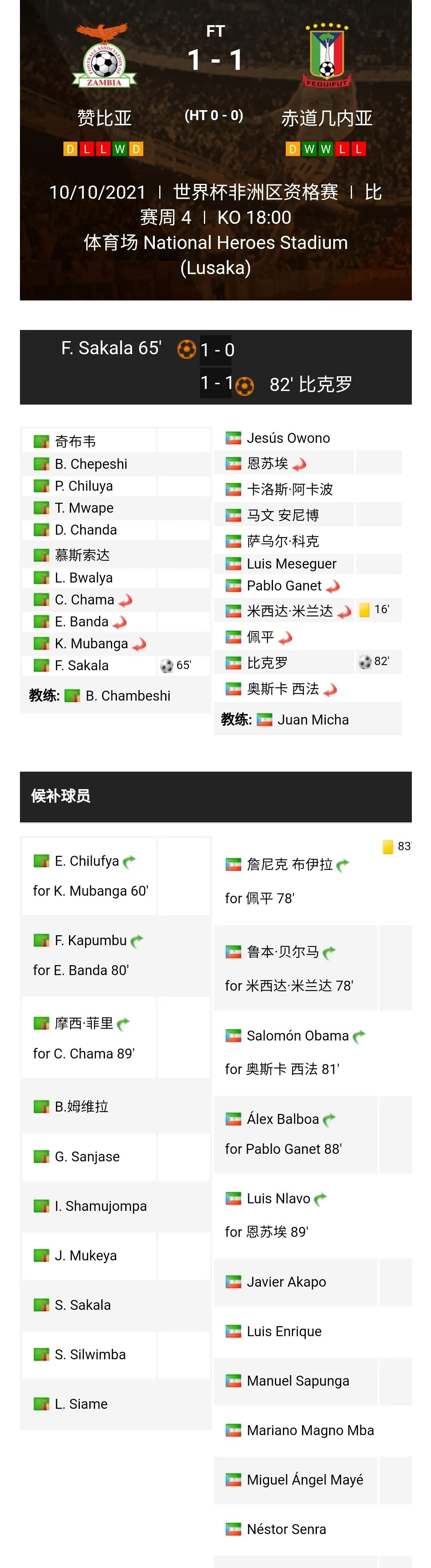Click the Zambia team crest logo
Viewport: 431px width, 1568px height.
pyautogui.click(x=104, y=57)
